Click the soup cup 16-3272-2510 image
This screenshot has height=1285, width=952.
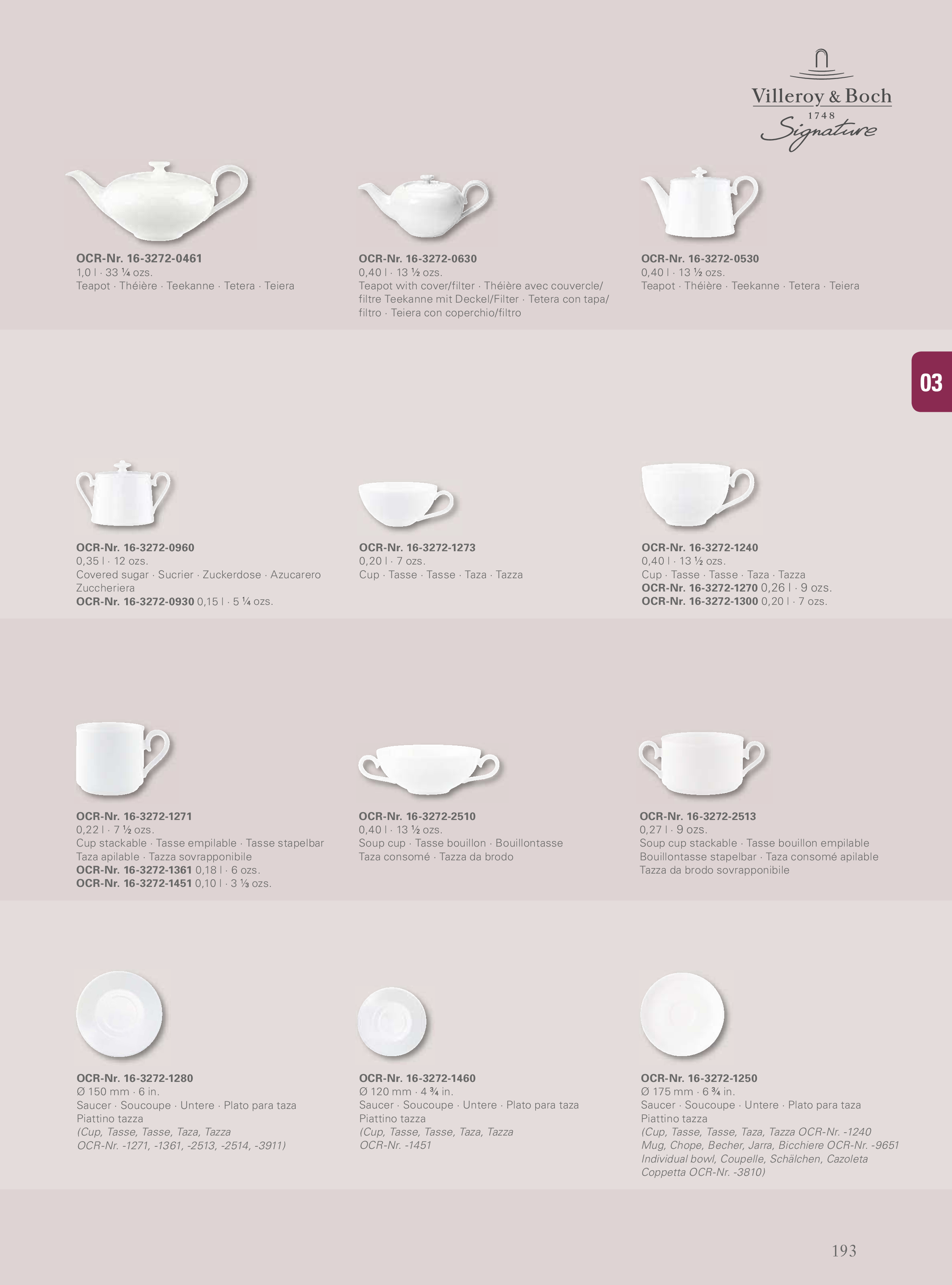pyautogui.click(x=429, y=770)
